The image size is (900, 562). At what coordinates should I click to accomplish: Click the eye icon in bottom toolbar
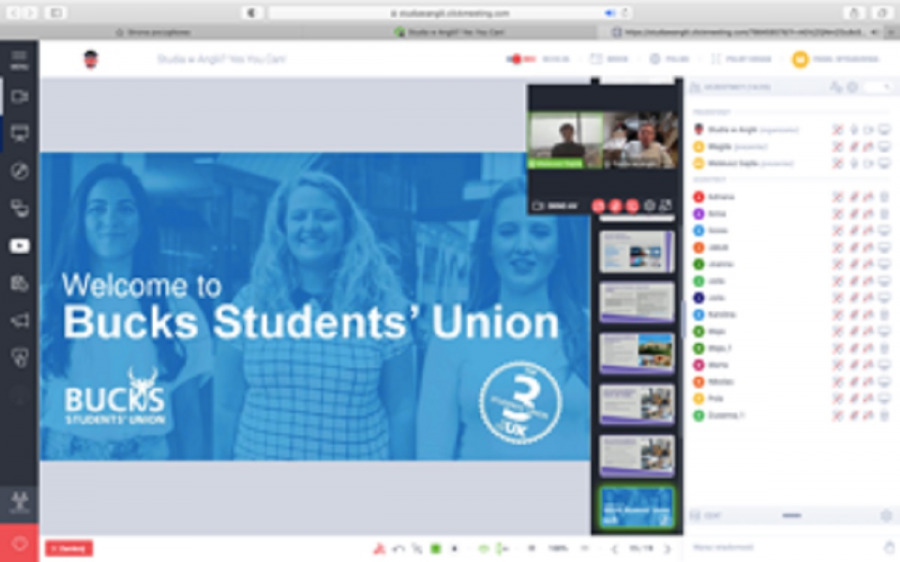click(x=484, y=549)
